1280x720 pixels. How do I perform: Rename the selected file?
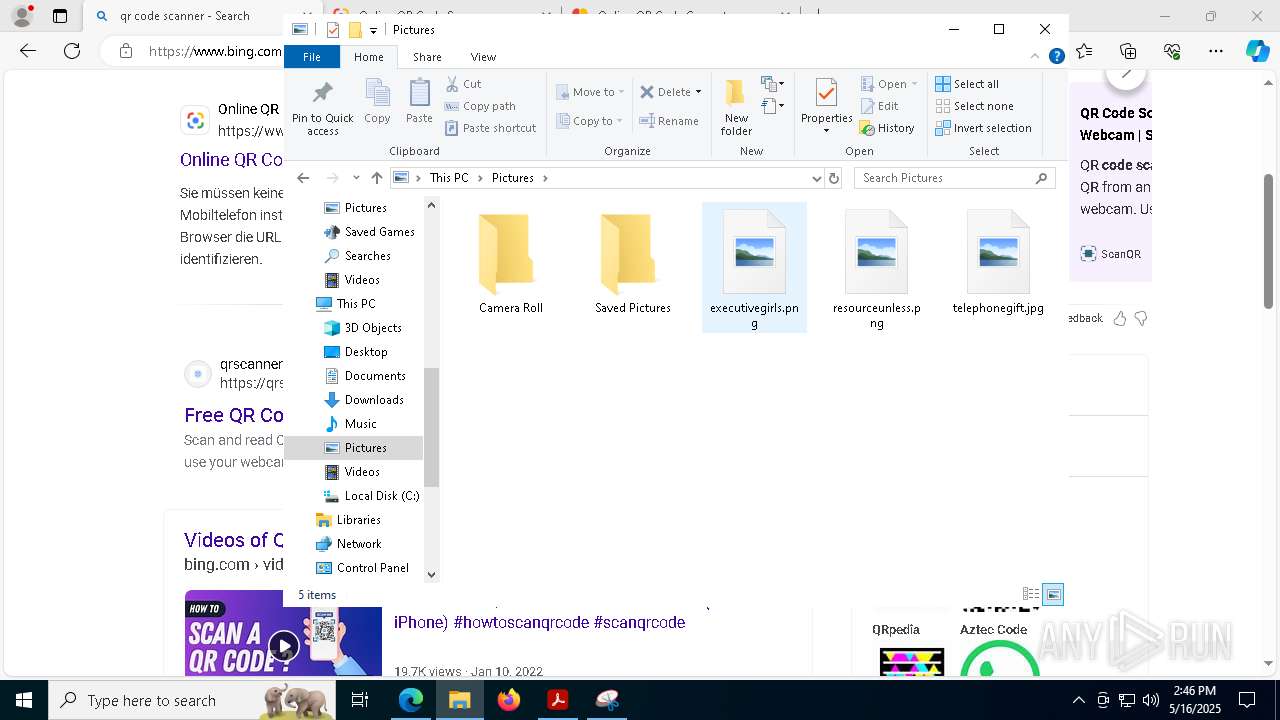click(x=669, y=121)
